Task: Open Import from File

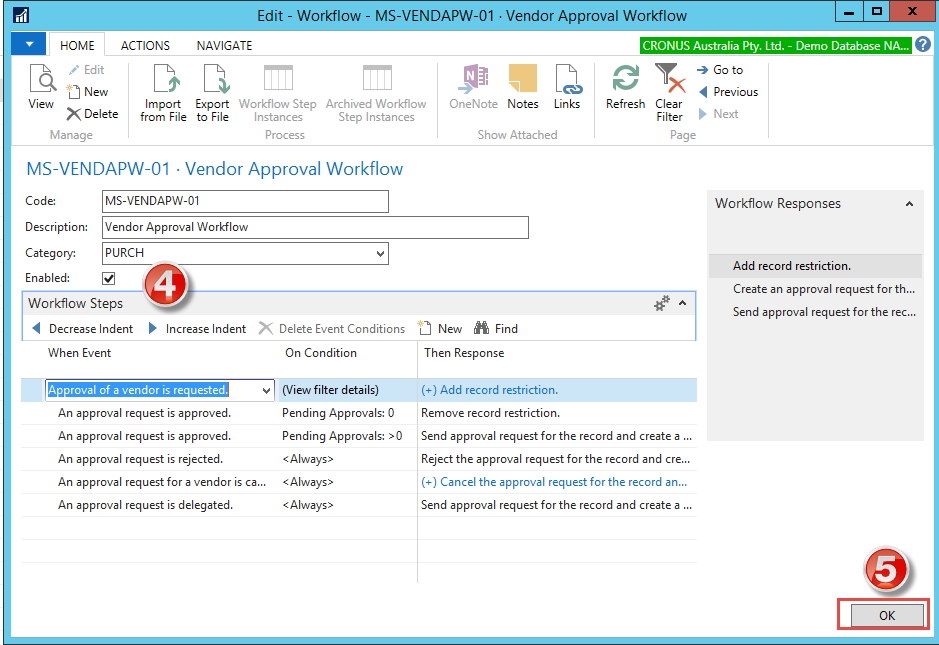Action: [x=163, y=90]
